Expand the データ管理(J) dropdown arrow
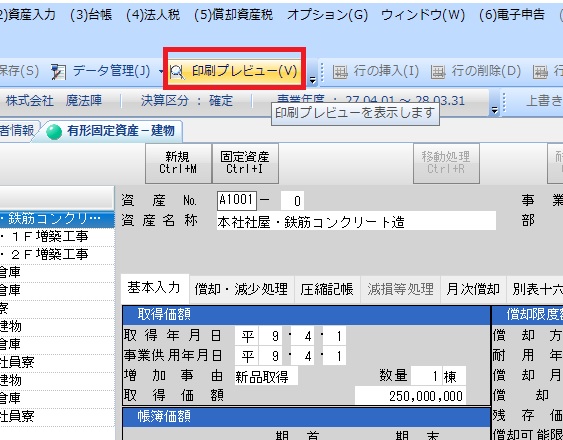563x440 pixels. click(161, 71)
